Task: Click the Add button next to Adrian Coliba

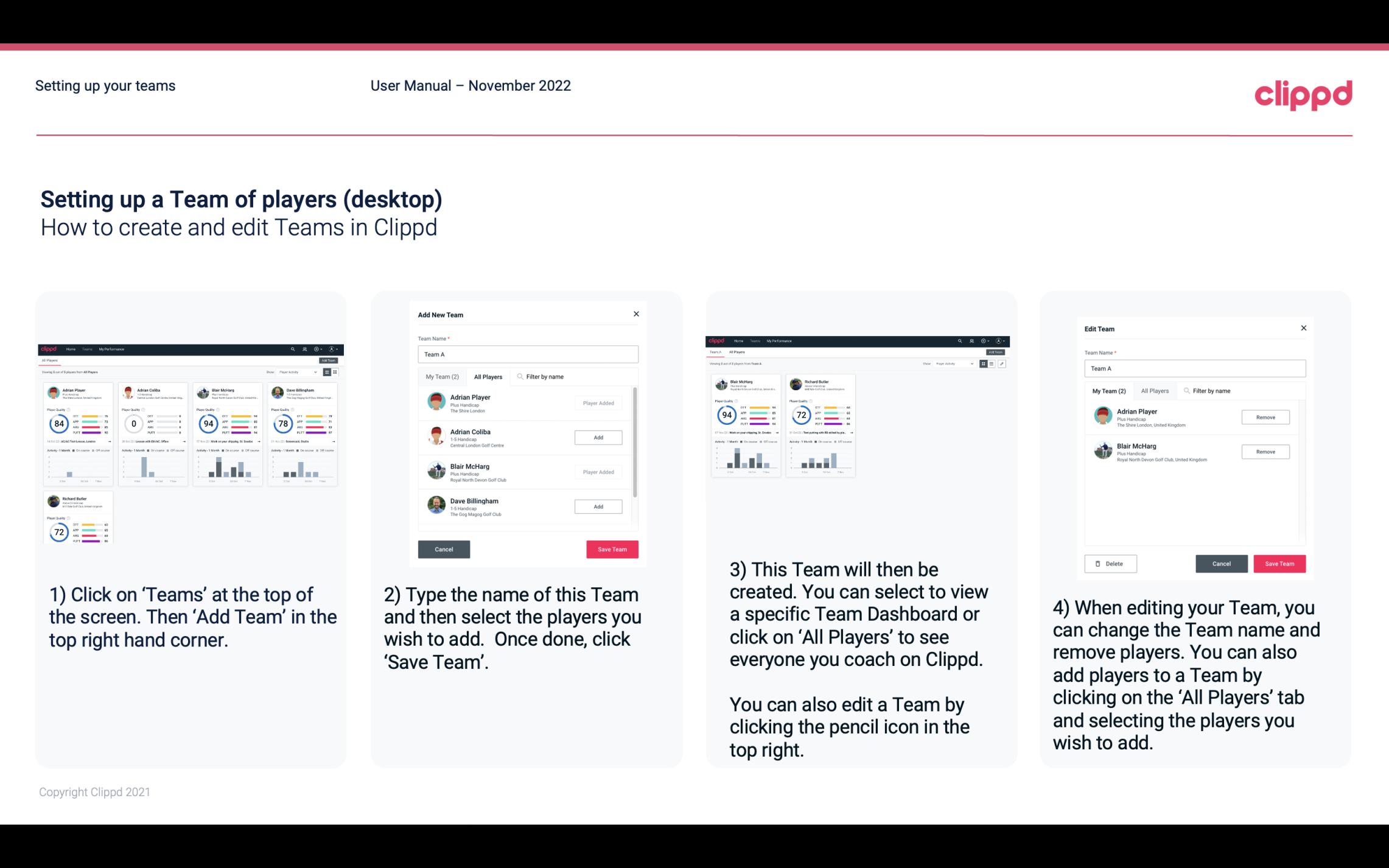Action: pyautogui.click(x=597, y=437)
